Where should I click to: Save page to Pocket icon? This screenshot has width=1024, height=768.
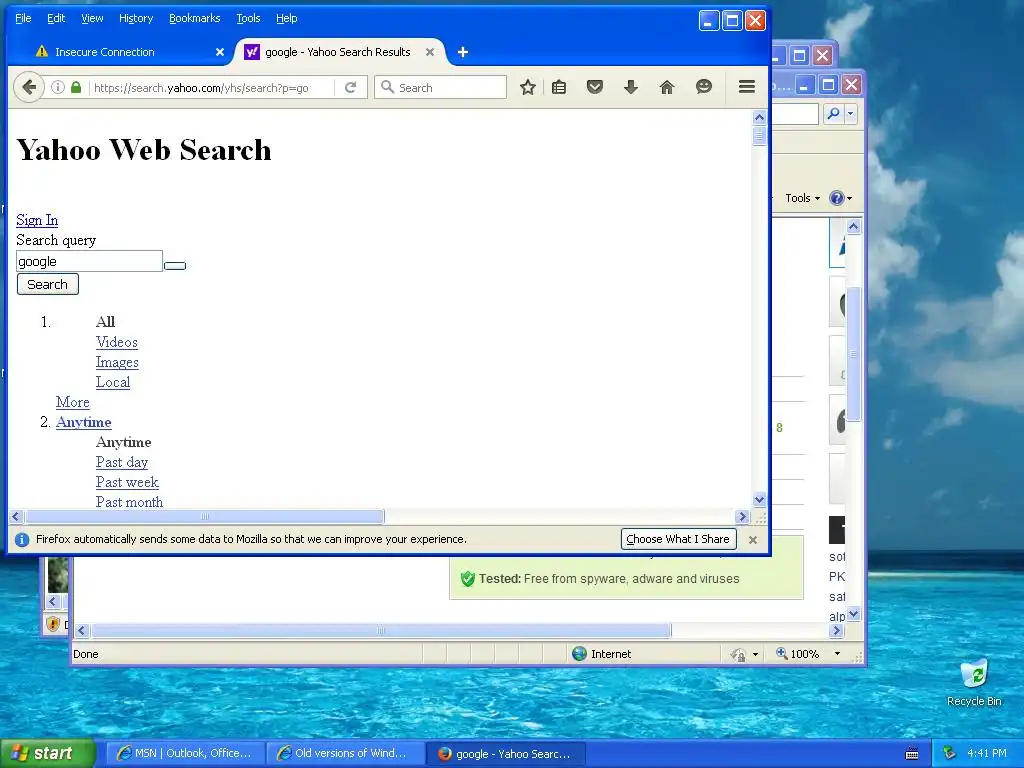point(594,87)
